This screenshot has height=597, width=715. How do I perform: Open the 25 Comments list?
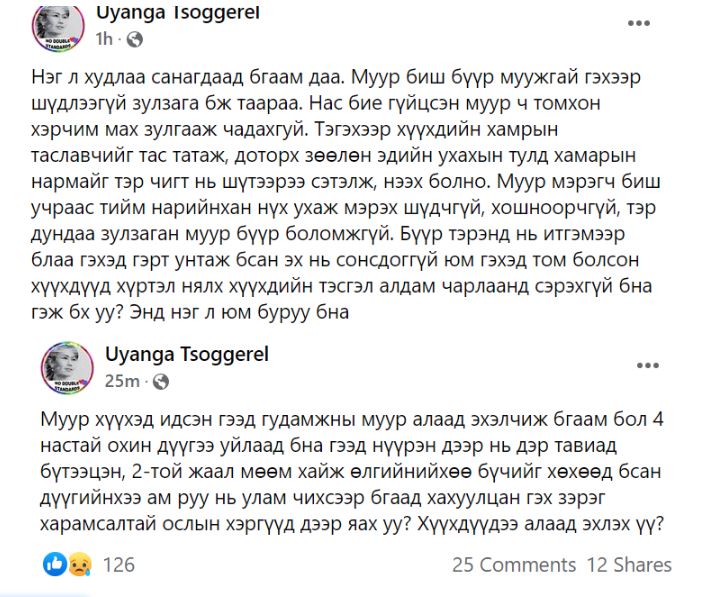click(514, 565)
